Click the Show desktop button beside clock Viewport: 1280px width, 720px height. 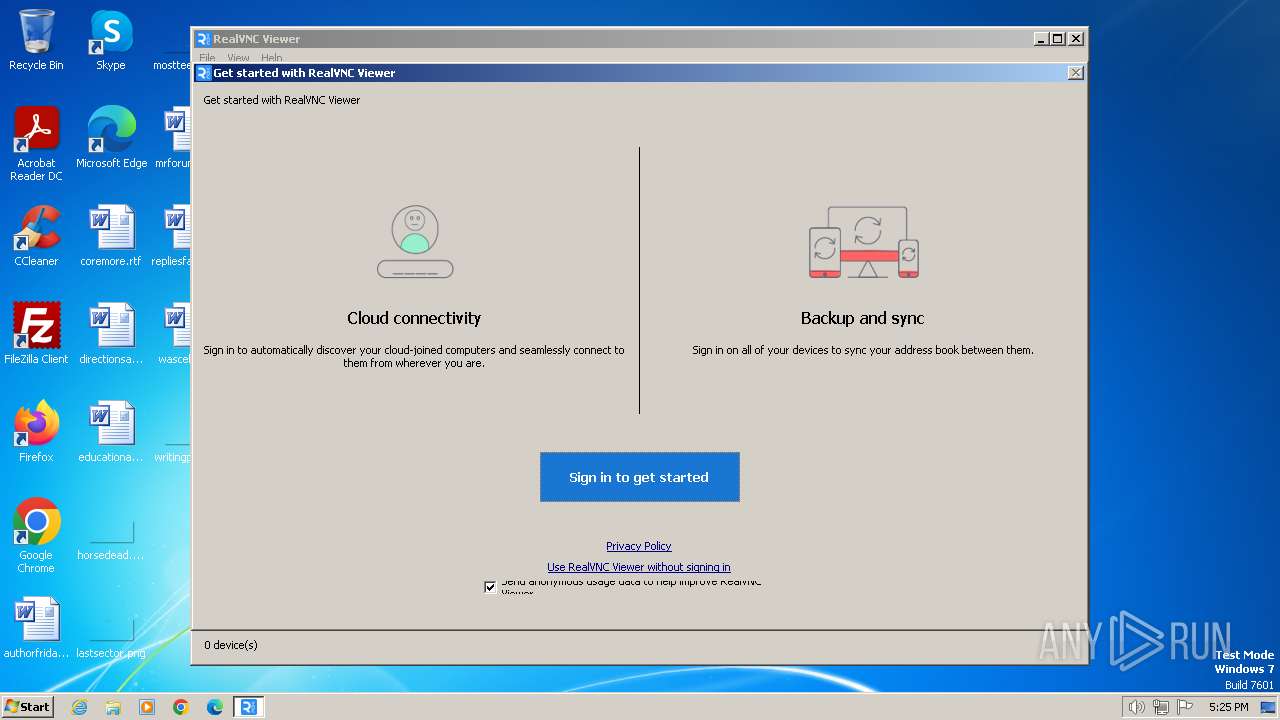pos(1268,707)
